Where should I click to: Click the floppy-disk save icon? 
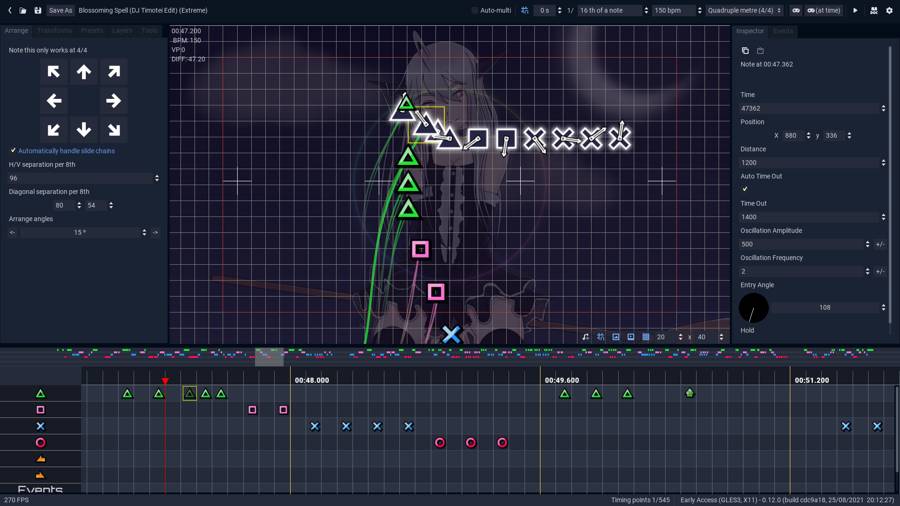38,10
